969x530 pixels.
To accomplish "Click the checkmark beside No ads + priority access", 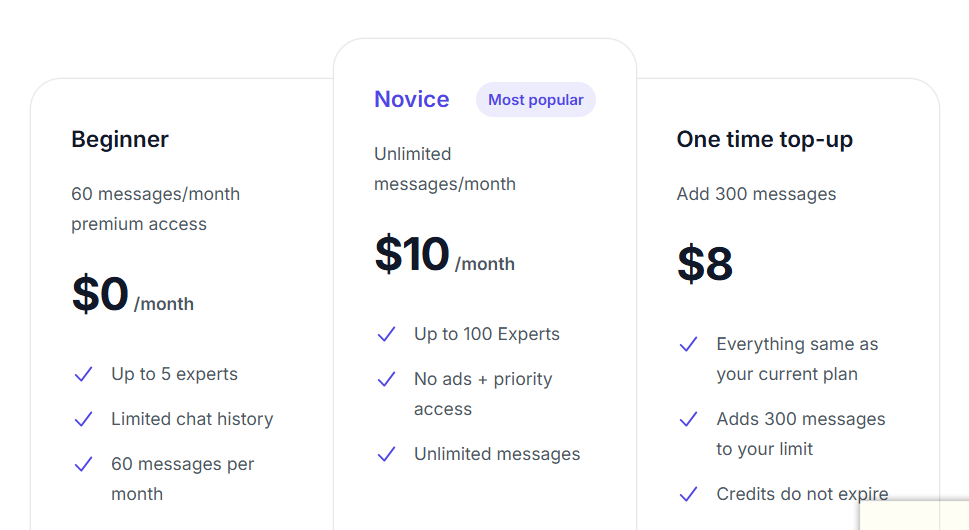I will click(x=386, y=379).
